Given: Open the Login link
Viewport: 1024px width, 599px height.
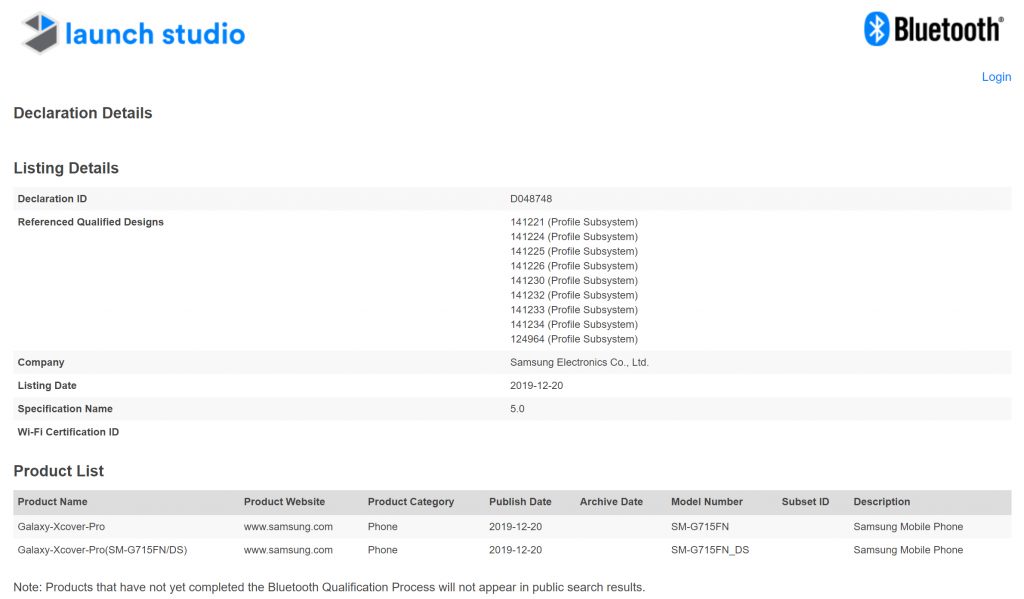Looking at the screenshot, I should (x=996, y=77).
